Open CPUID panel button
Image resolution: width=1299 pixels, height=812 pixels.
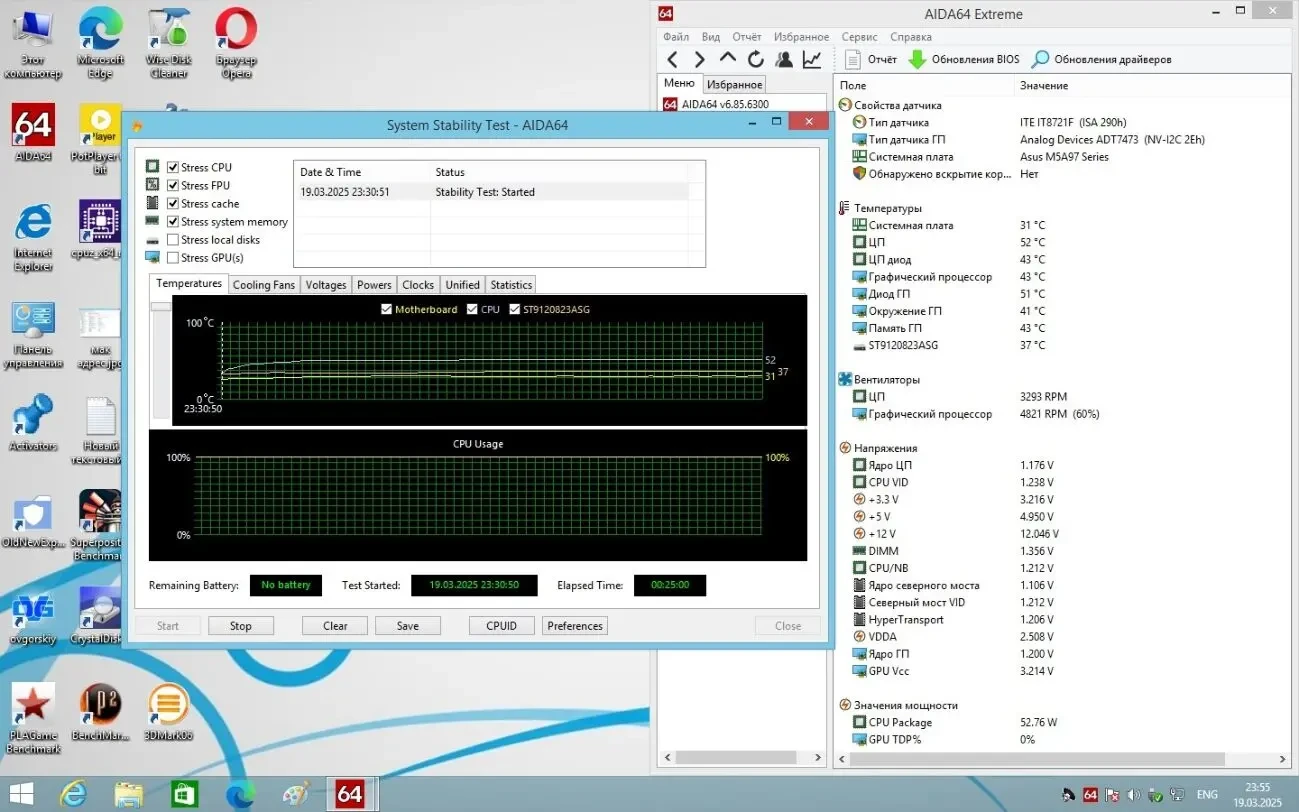coord(502,626)
